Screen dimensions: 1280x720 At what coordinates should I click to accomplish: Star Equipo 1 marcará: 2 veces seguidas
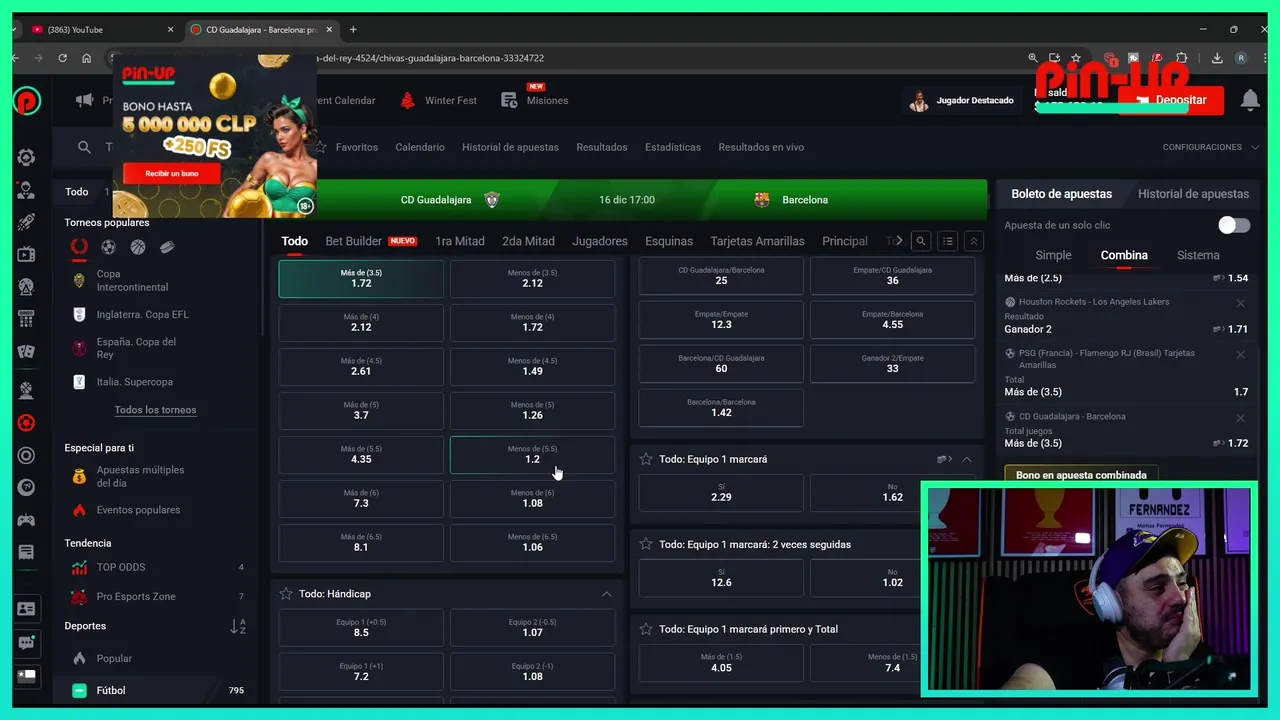(646, 544)
